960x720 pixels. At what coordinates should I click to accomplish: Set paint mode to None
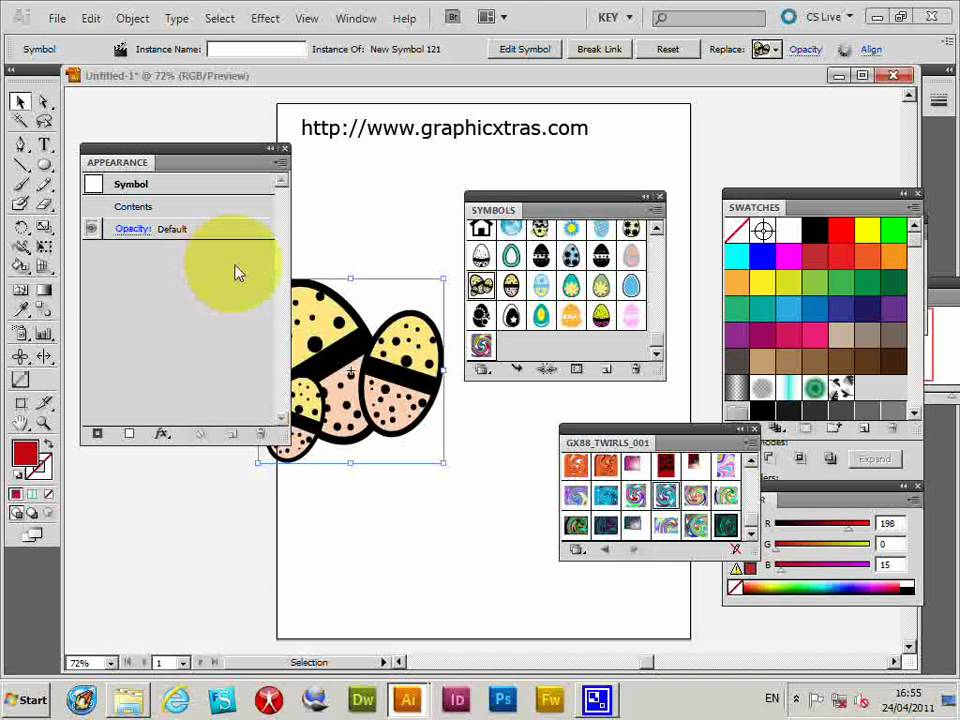pos(48,493)
